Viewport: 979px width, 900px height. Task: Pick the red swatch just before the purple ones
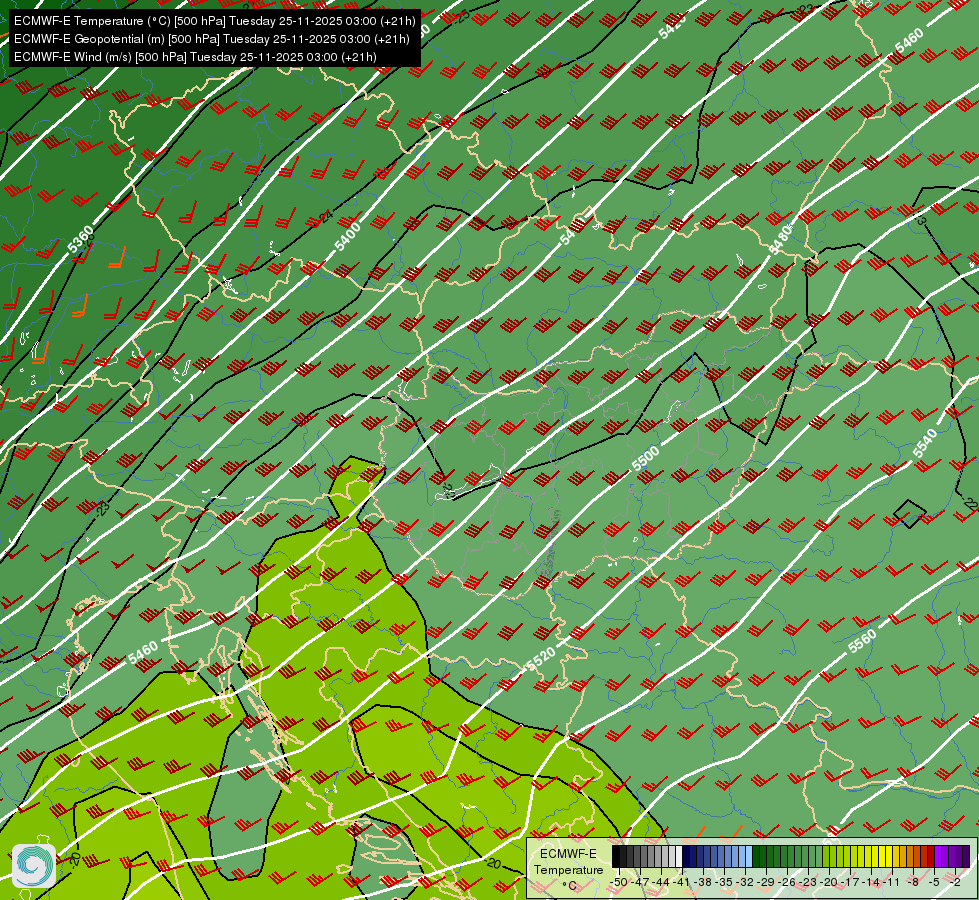coord(931,856)
